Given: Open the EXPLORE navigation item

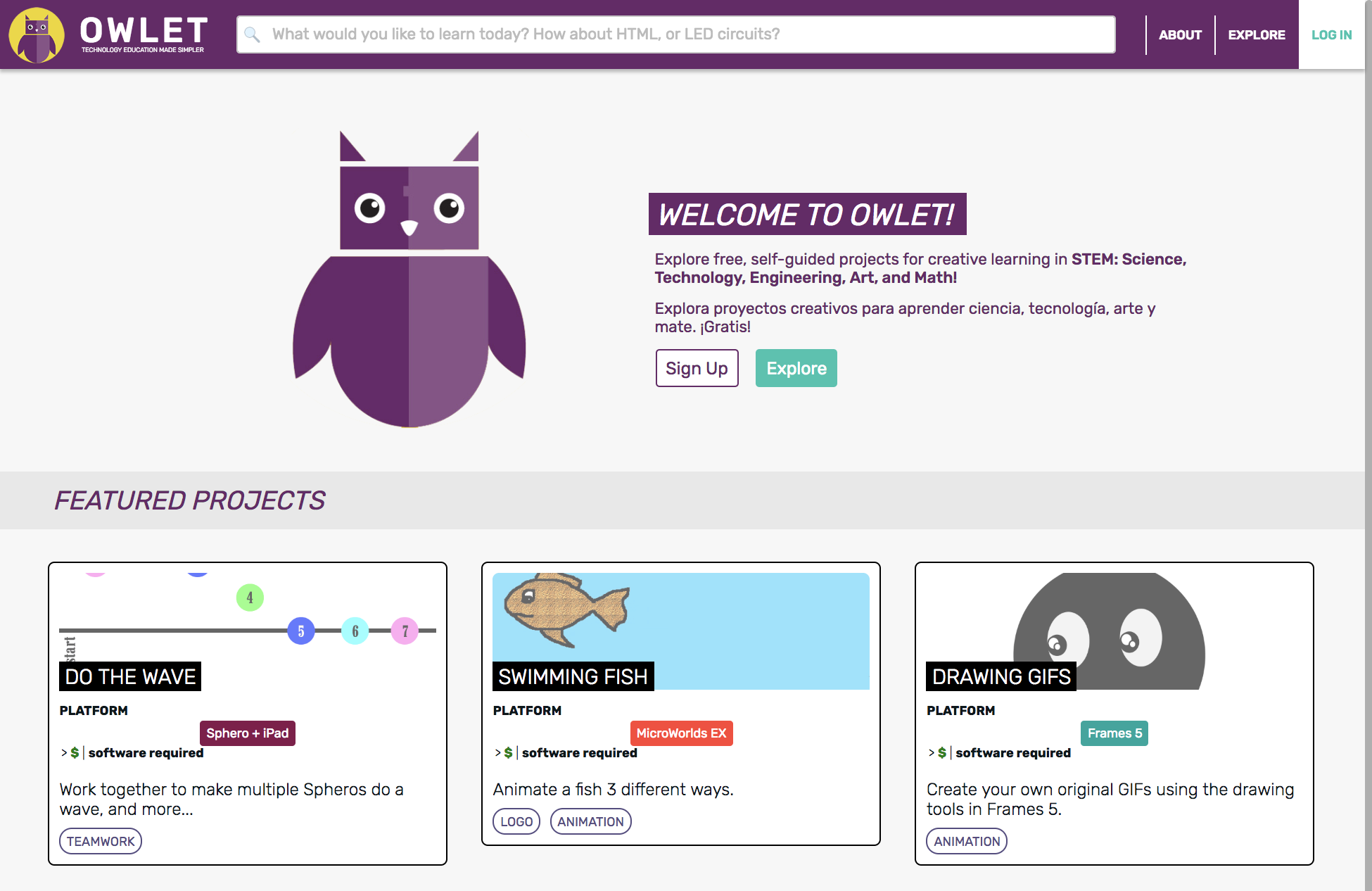Looking at the screenshot, I should pos(1256,34).
